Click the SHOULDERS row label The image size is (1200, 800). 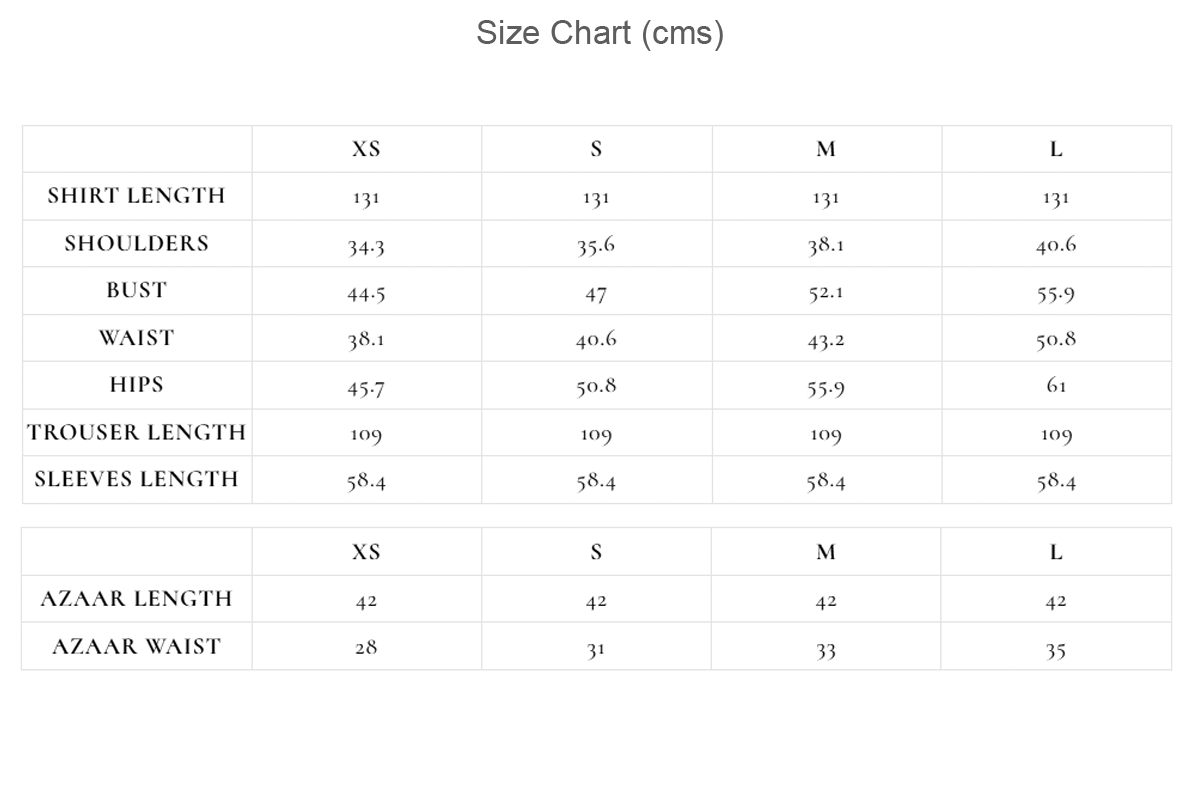(137, 244)
